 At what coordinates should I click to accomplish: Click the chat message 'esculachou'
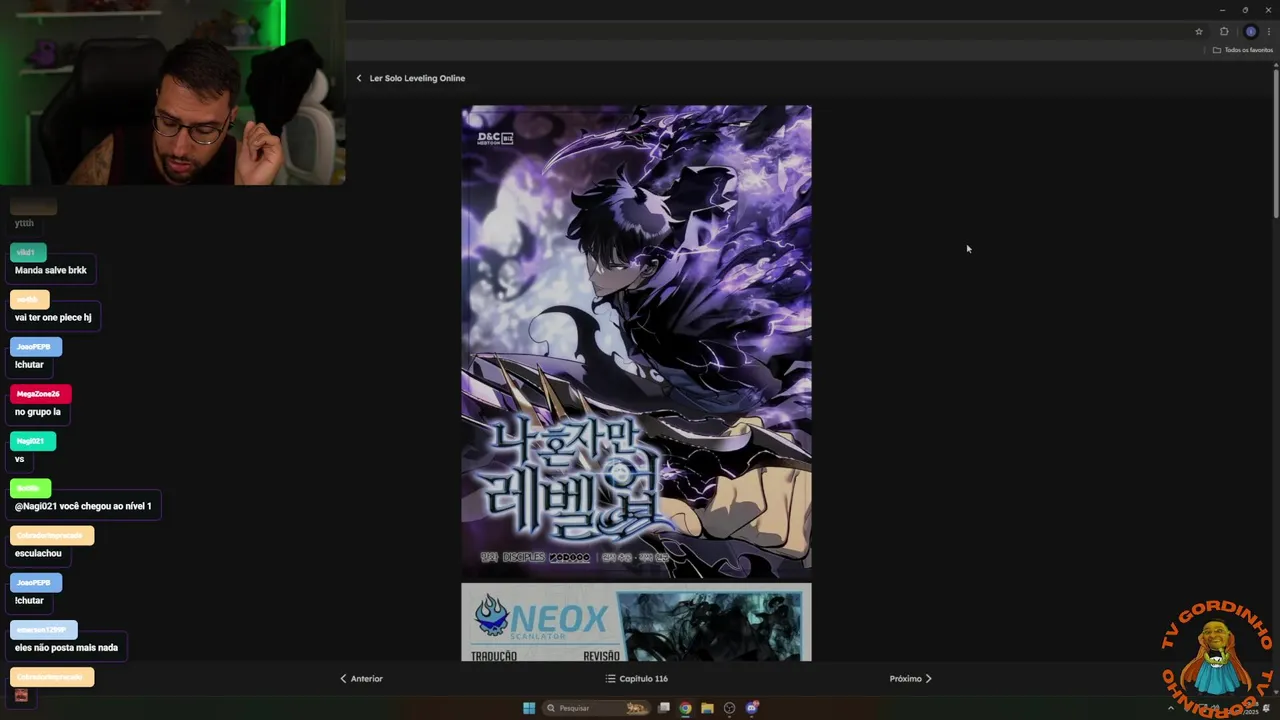[38, 553]
